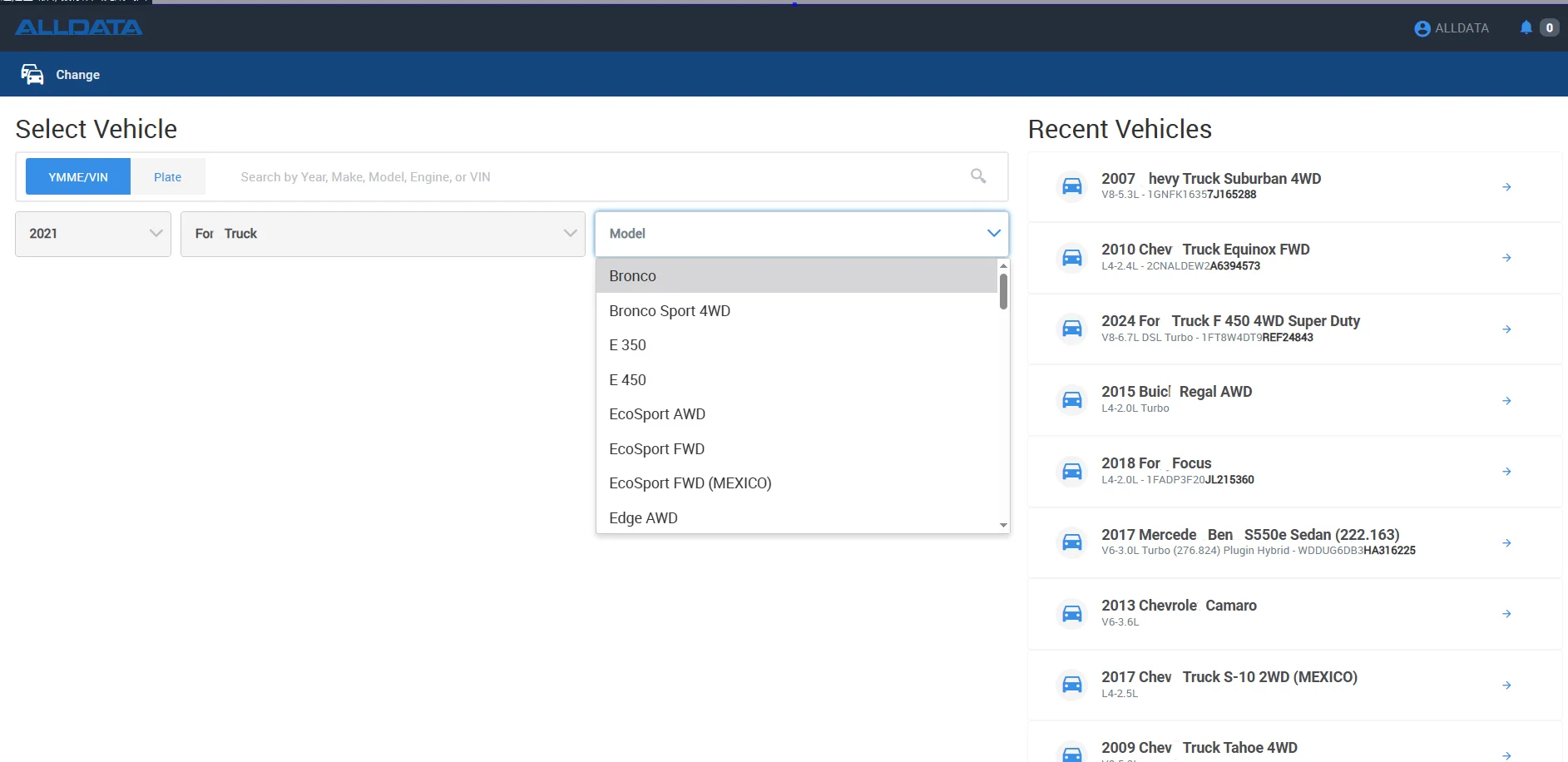Click the ALLDATA logo in the header
The height and width of the screenshot is (762, 1568).
click(78, 27)
